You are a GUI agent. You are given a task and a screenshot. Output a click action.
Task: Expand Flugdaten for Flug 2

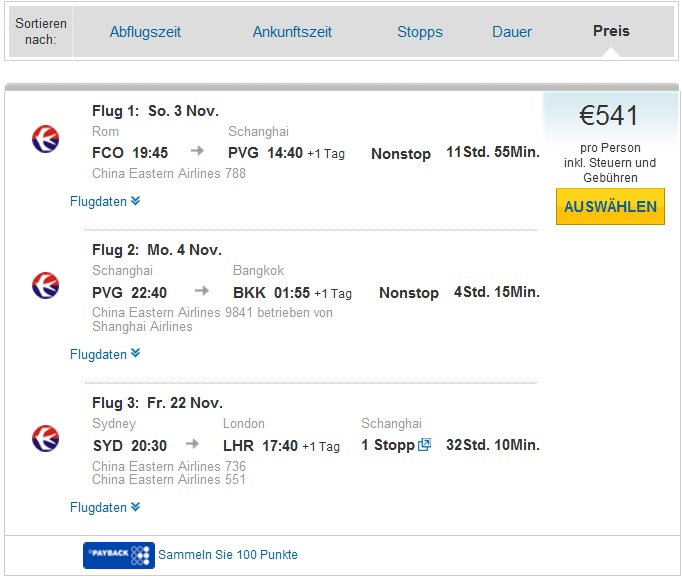(105, 354)
